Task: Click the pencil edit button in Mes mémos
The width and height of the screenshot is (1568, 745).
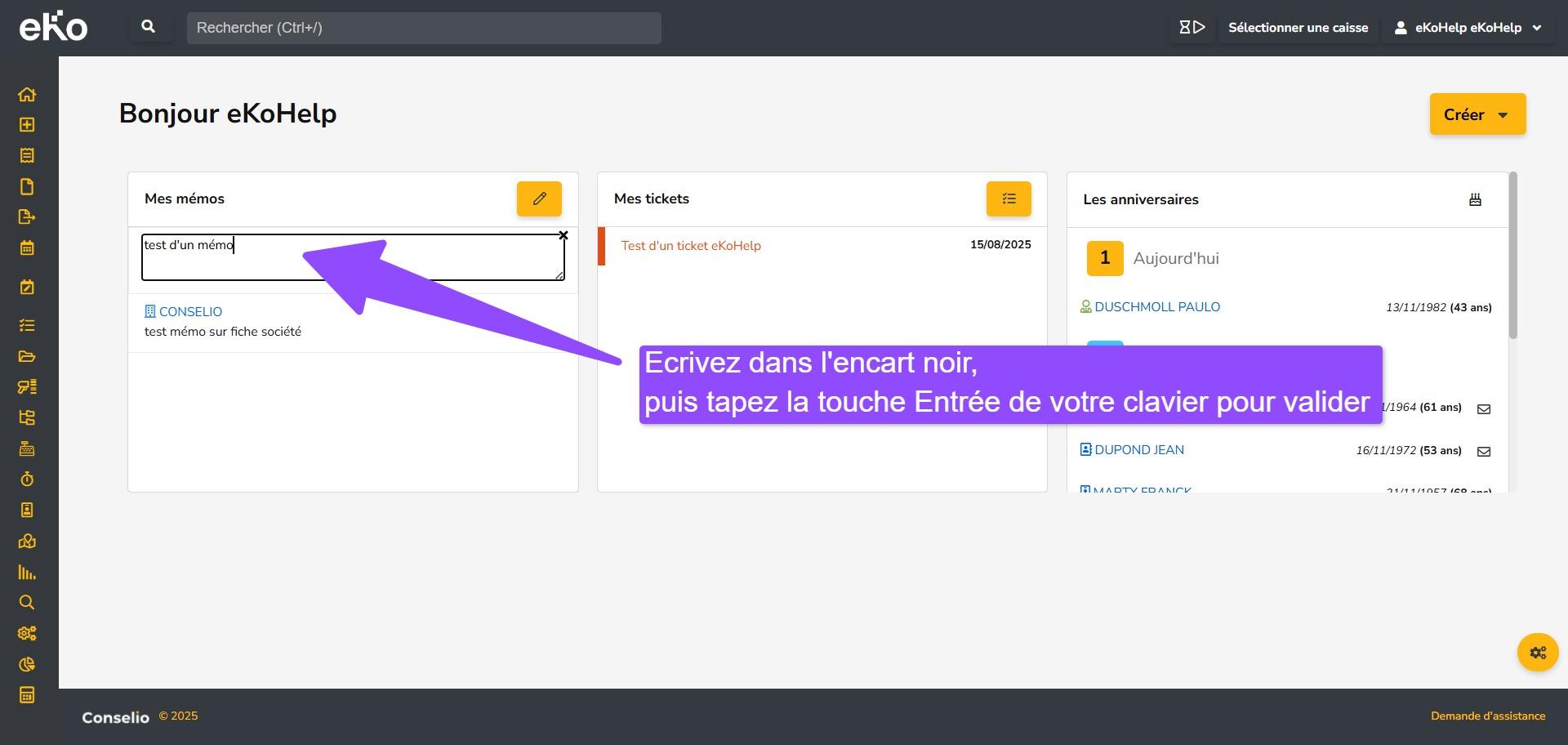Action: click(539, 199)
